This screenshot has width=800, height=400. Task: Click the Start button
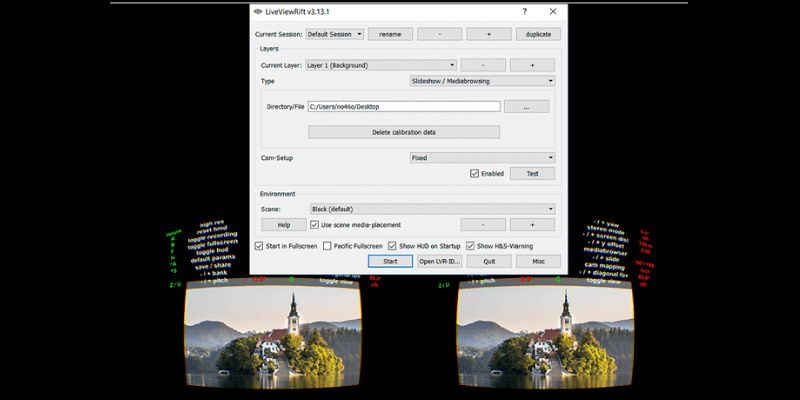point(390,261)
